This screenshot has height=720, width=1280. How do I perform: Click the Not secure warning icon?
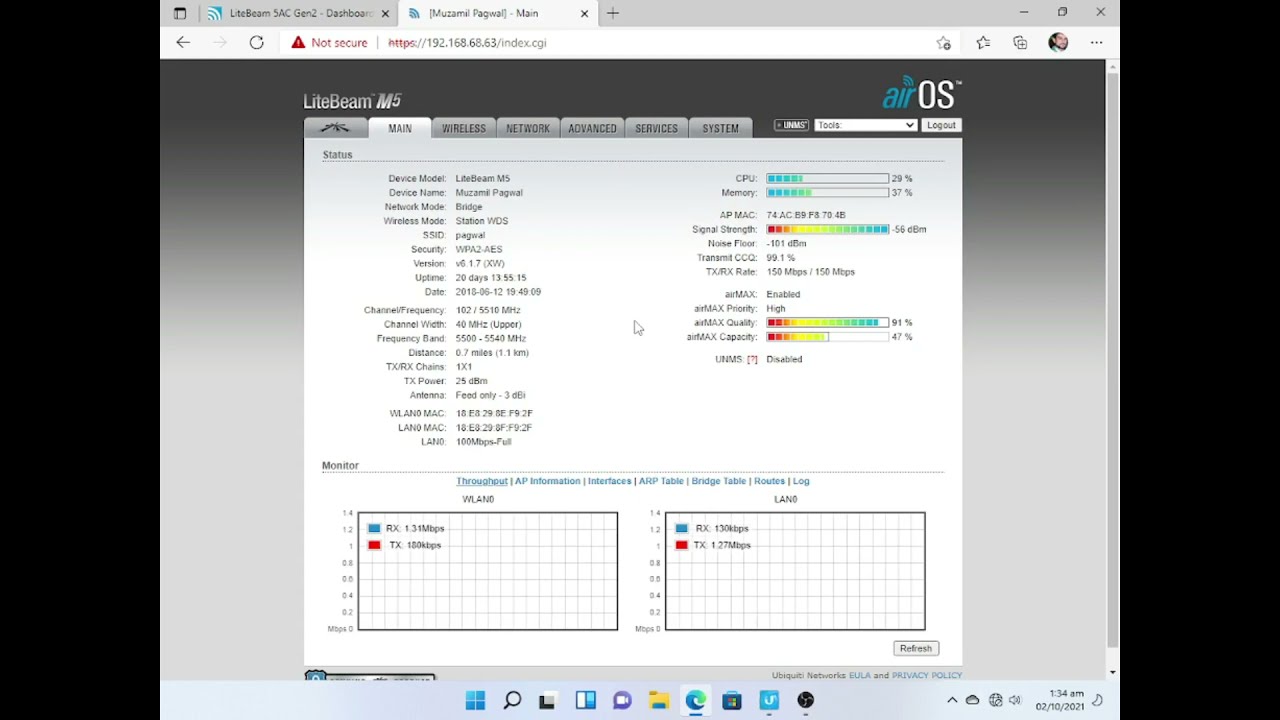tap(298, 43)
